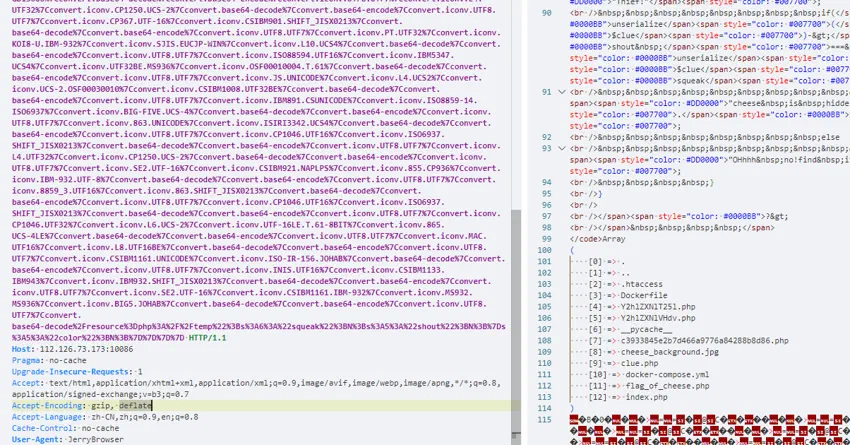Click clue.php entry in response
The image size is (850, 445).
pos(639,363)
